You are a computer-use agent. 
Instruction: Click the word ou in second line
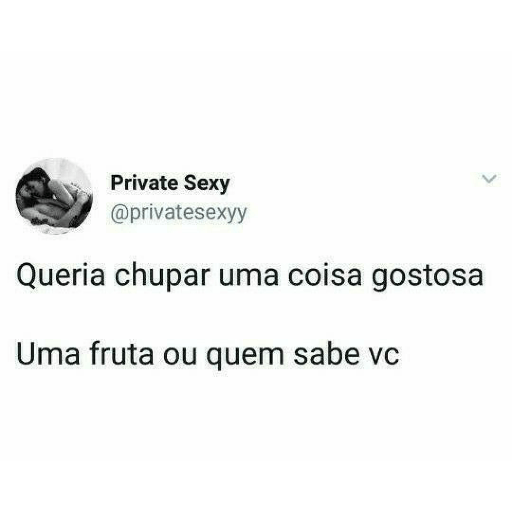coord(180,357)
